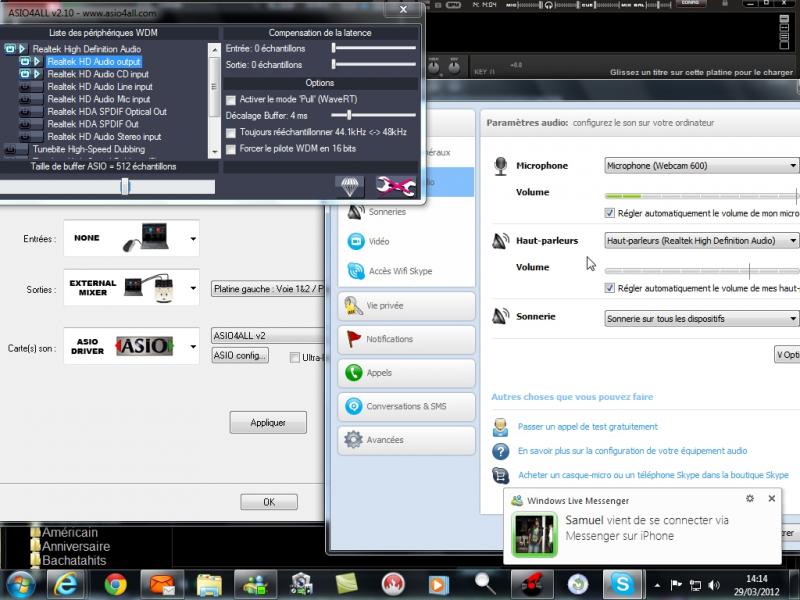The height and width of the screenshot is (600, 800).
Task: Click the ASIO buffer size slider handle
Action: (x=125, y=186)
